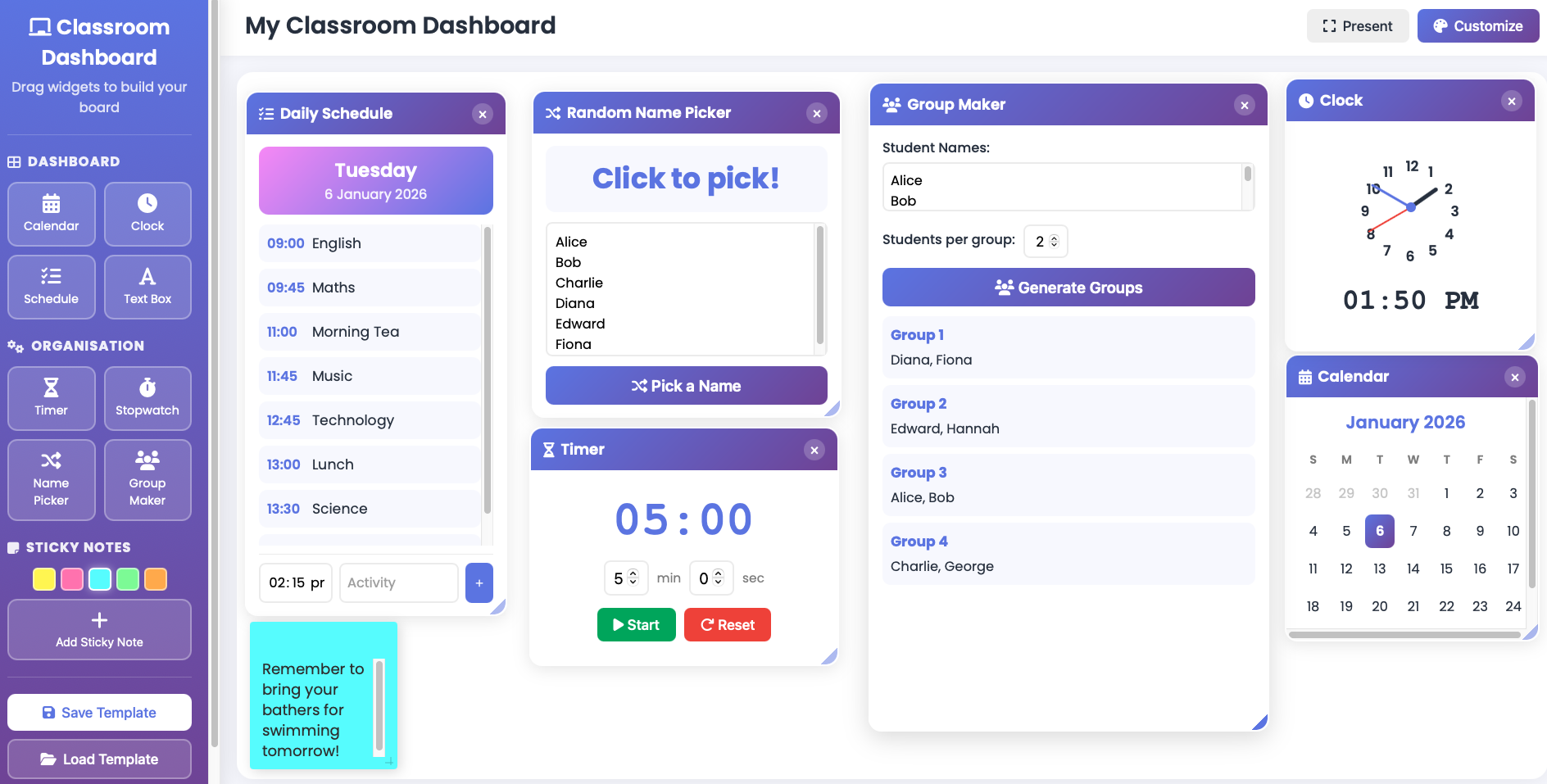The height and width of the screenshot is (784, 1547).
Task: Select the Name Picker widget in the sidebar
Action: [51, 480]
